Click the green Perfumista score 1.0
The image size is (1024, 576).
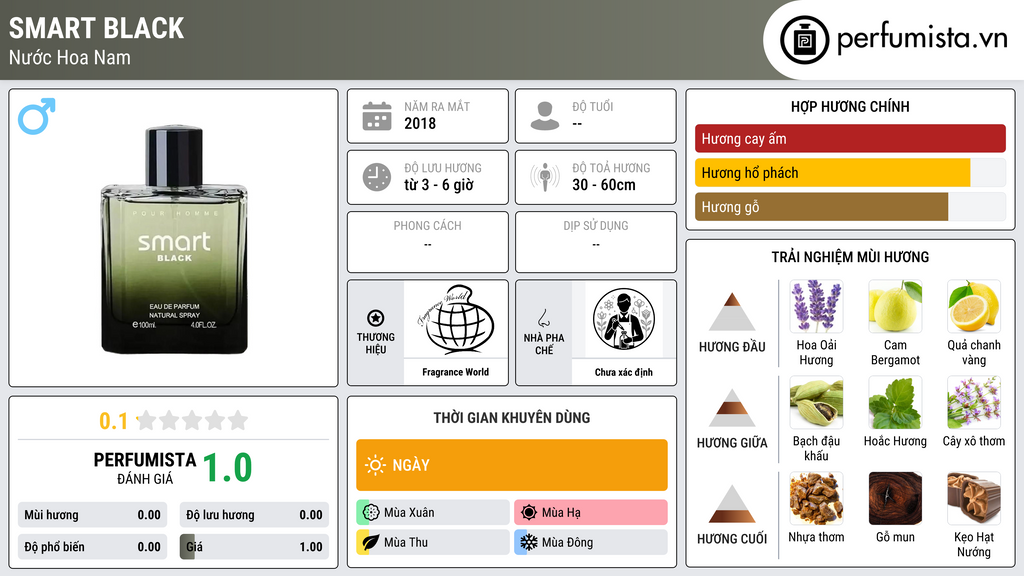pos(227,468)
